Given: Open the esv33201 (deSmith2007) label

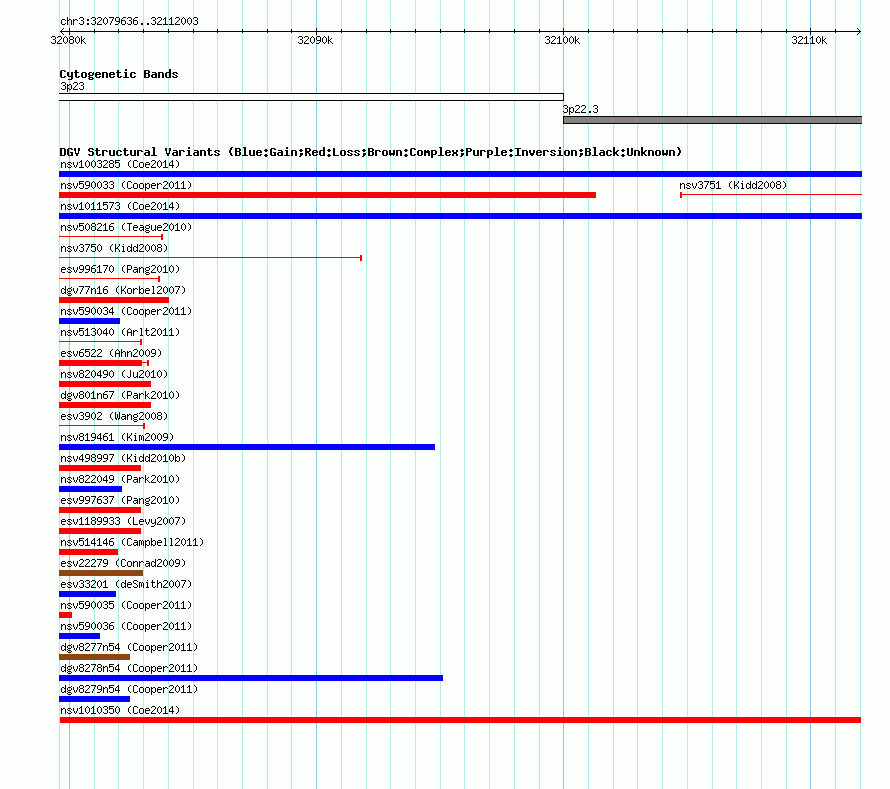Looking at the screenshot, I should 126,584.
